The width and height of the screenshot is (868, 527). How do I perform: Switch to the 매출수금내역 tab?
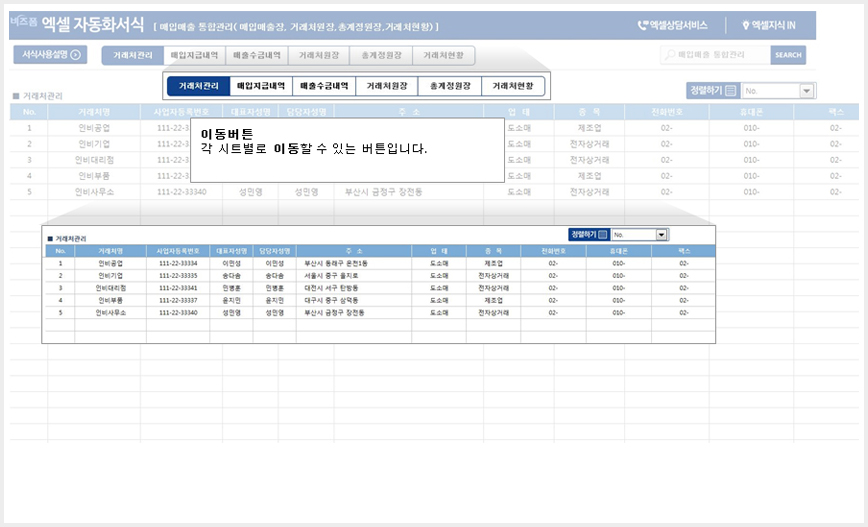pos(257,55)
